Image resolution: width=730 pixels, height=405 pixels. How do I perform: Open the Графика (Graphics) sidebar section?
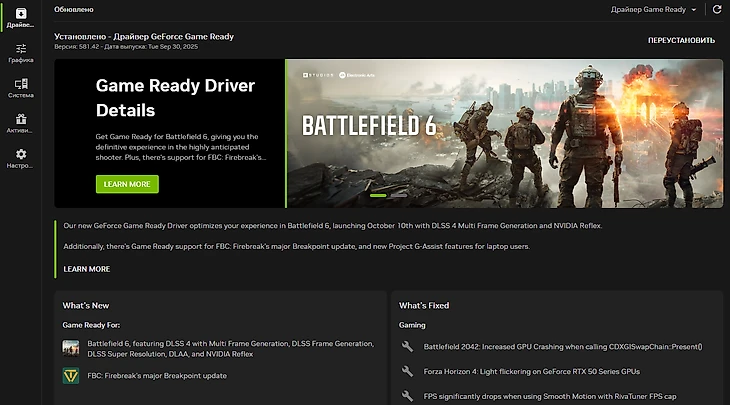coord(20,53)
